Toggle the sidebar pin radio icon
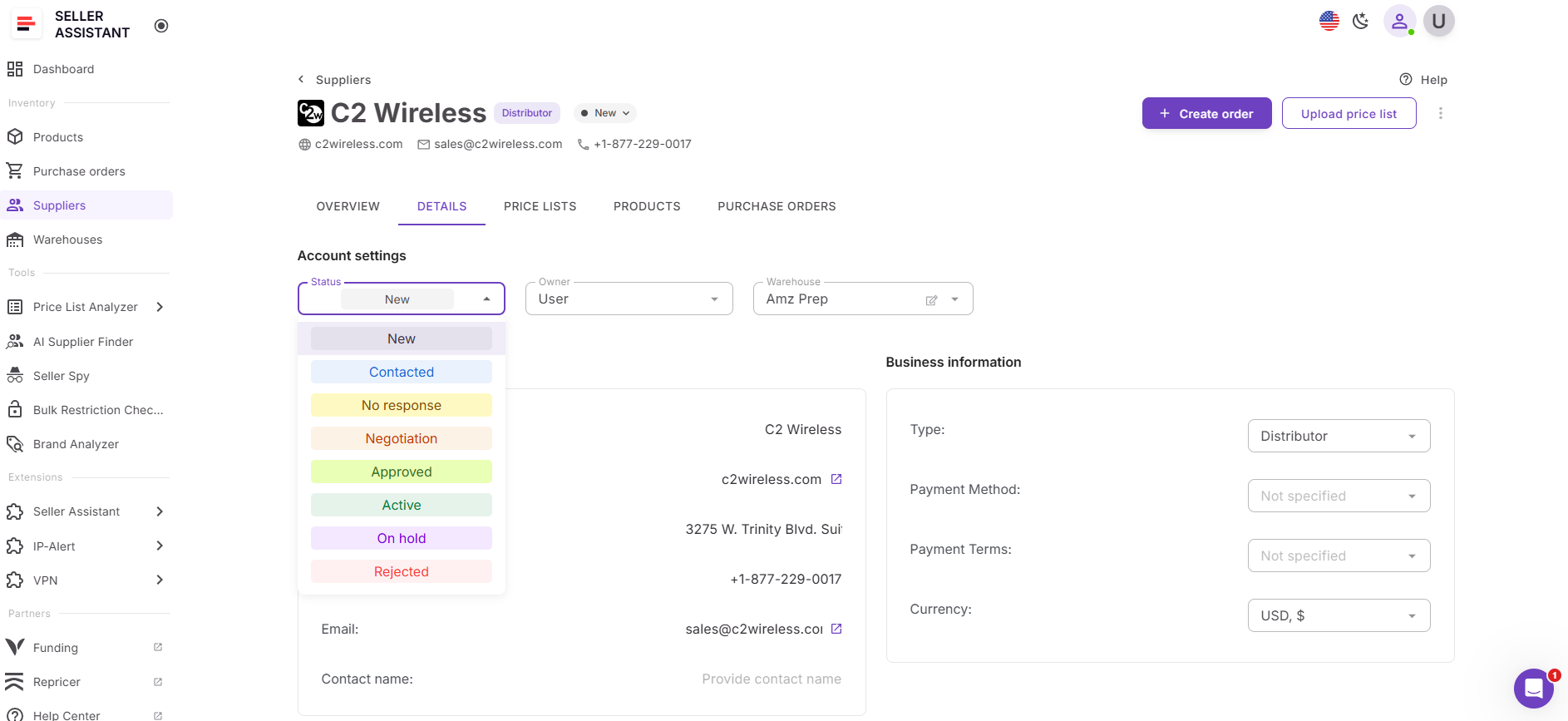The image size is (1568, 721). pyautogui.click(x=161, y=26)
